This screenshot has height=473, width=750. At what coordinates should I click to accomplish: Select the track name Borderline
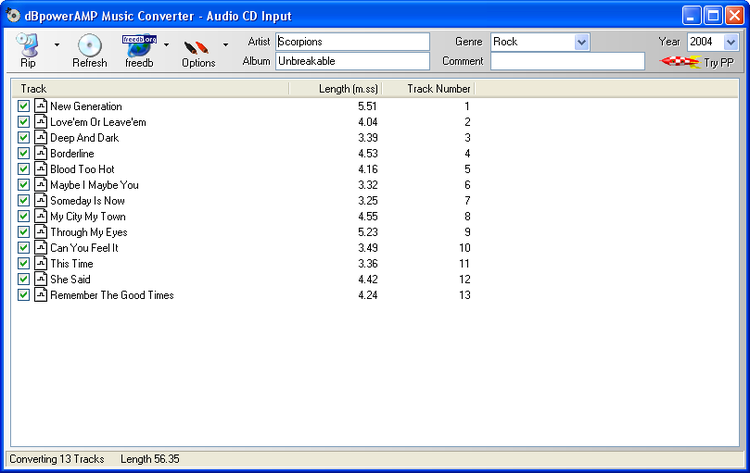[x=72, y=154]
